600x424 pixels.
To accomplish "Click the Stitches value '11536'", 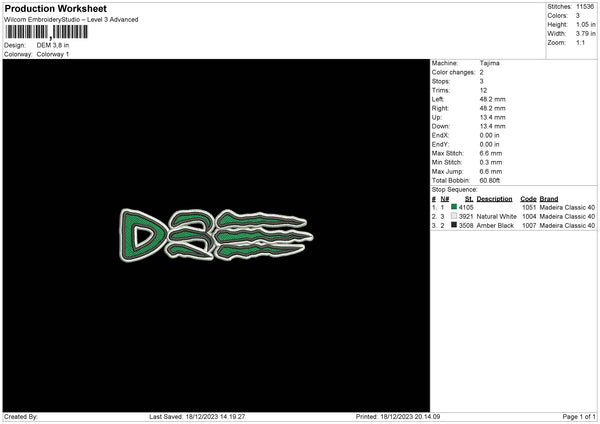I will (585, 7).
